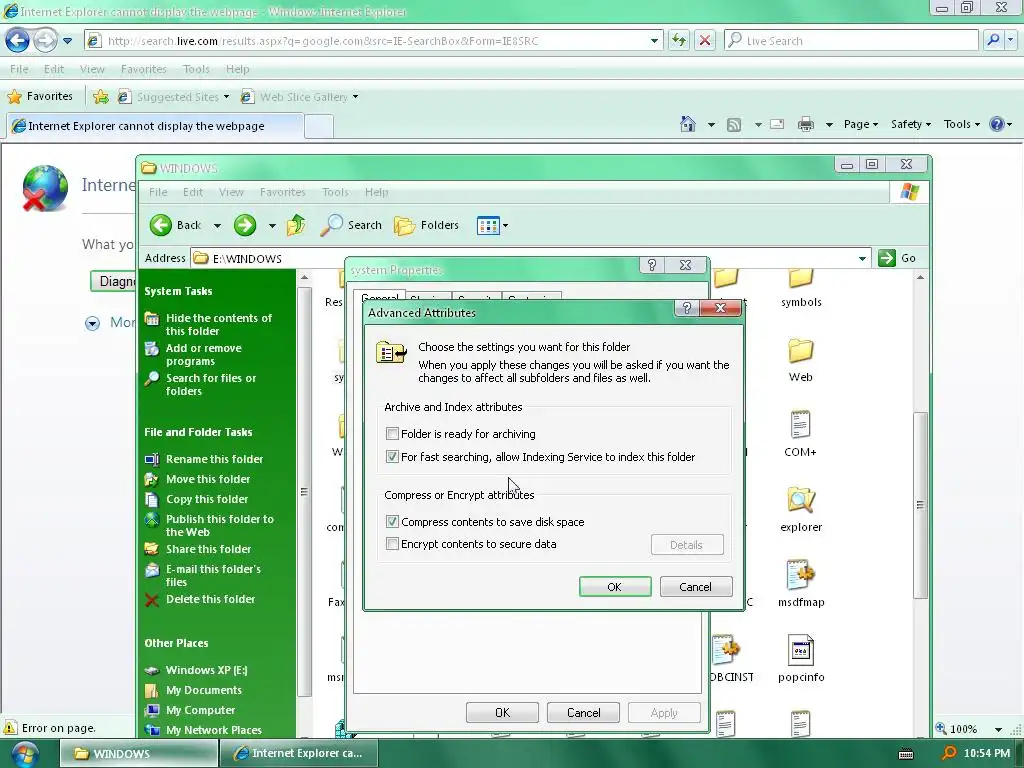Open the Views dropdown arrow in explorer
The height and width of the screenshot is (768, 1024).
click(x=505, y=226)
